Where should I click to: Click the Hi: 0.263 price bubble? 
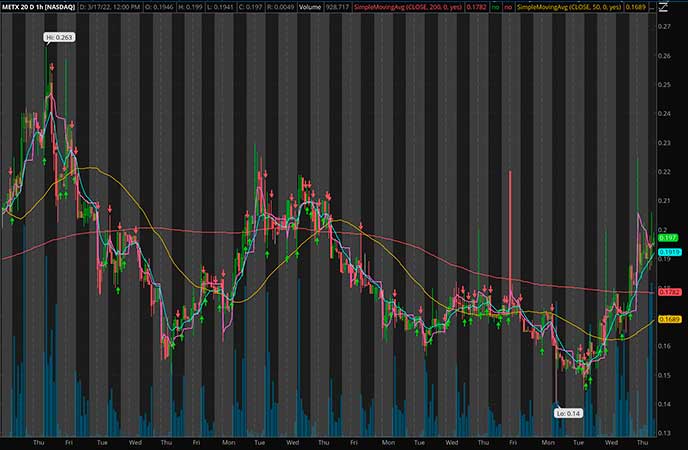point(59,37)
